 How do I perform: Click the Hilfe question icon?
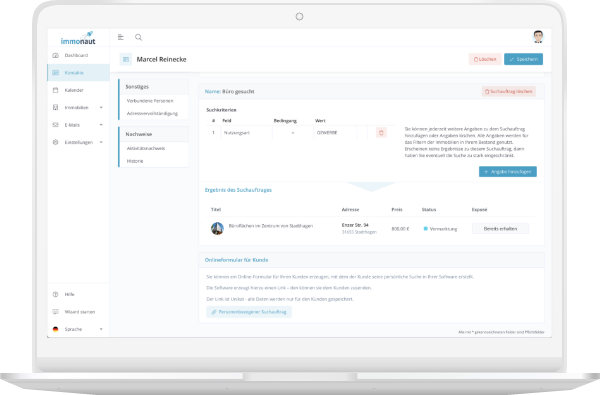point(55,294)
